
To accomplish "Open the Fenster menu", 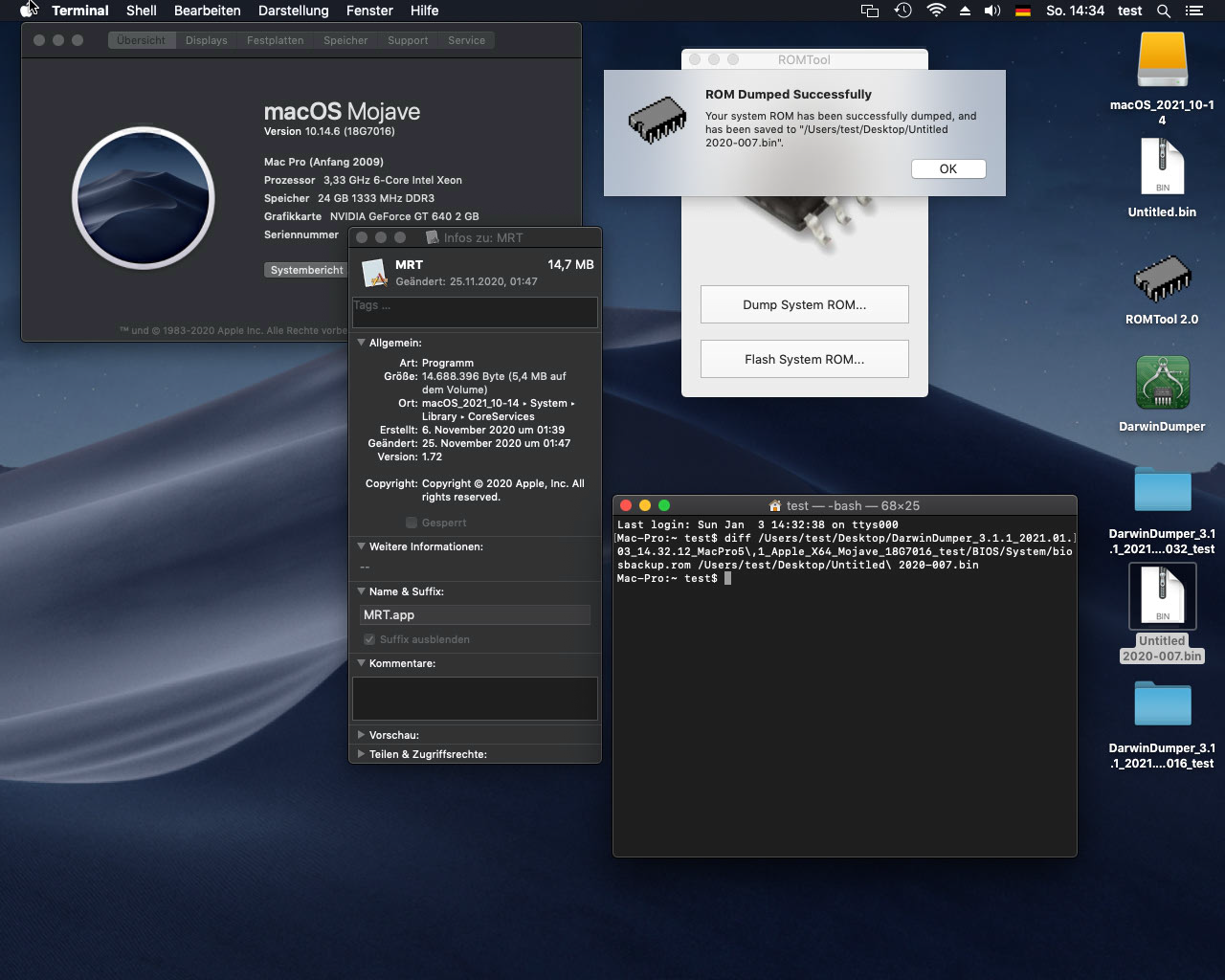I will pyautogui.click(x=369, y=11).
